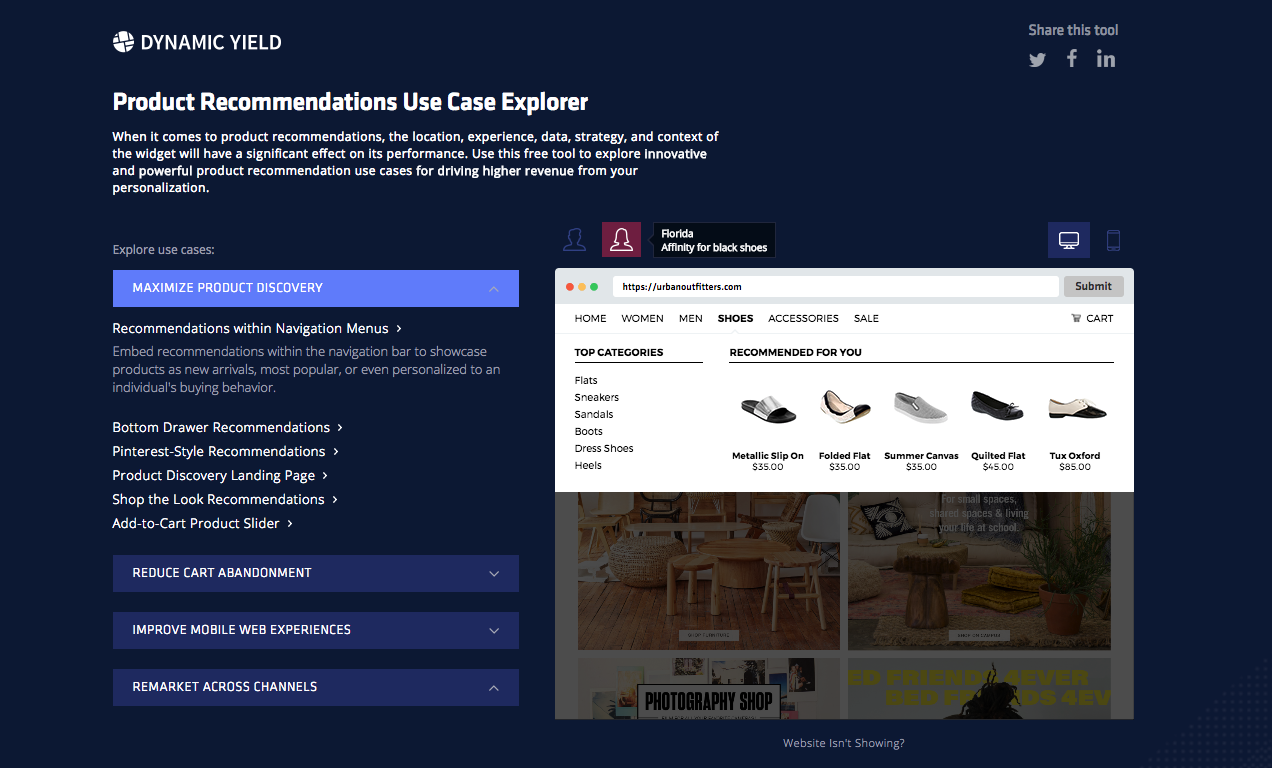Open SALE in store menu
1272x768 pixels.
[866, 318]
